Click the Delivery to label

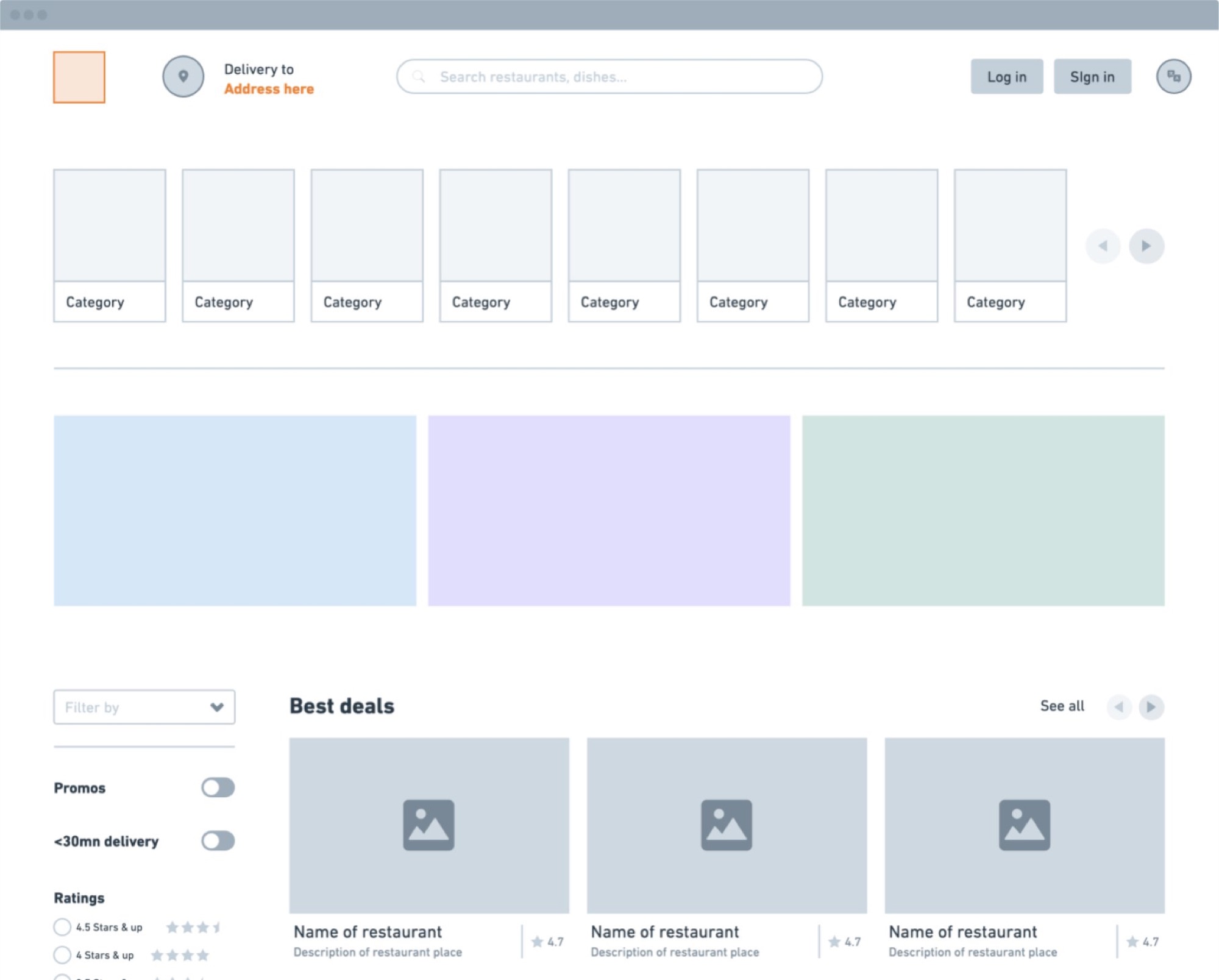259,69
